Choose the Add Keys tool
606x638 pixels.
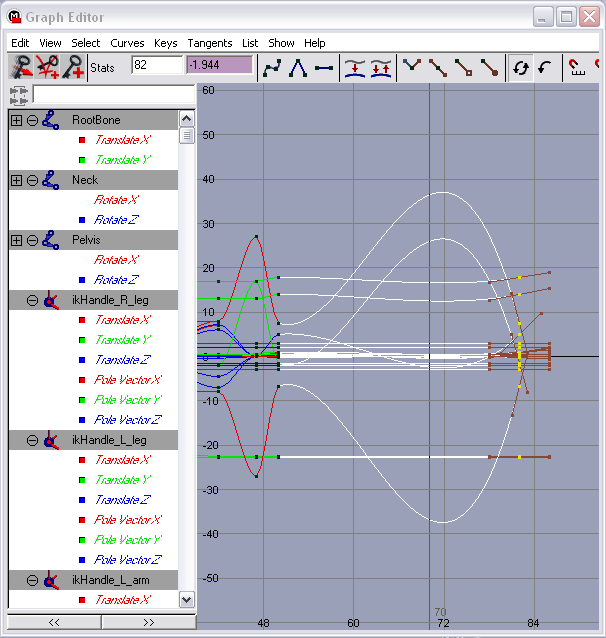[x=73, y=67]
